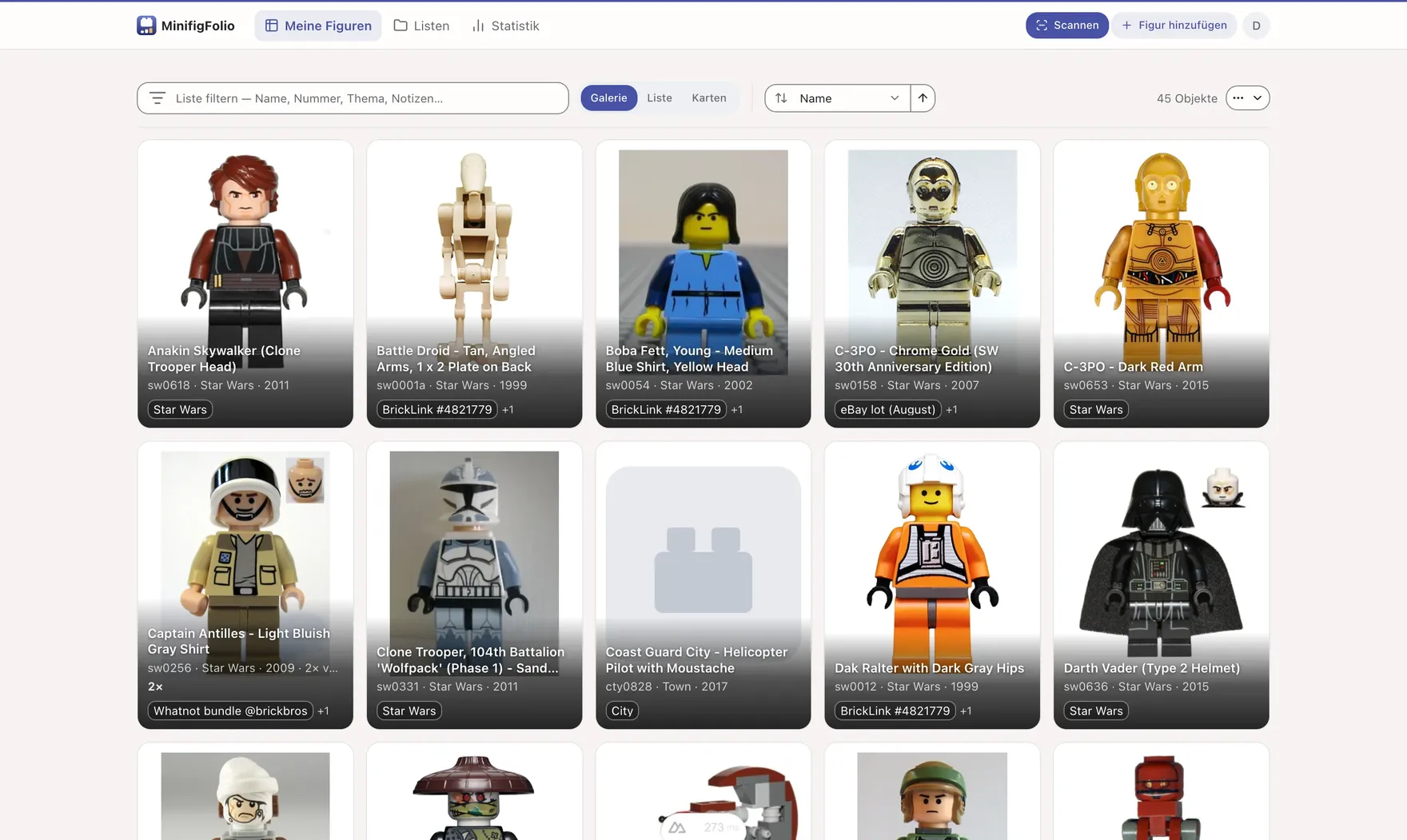Click Star Wars tag on Darth Vader card
The height and width of the screenshot is (840, 1407).
coord(1096,711)
